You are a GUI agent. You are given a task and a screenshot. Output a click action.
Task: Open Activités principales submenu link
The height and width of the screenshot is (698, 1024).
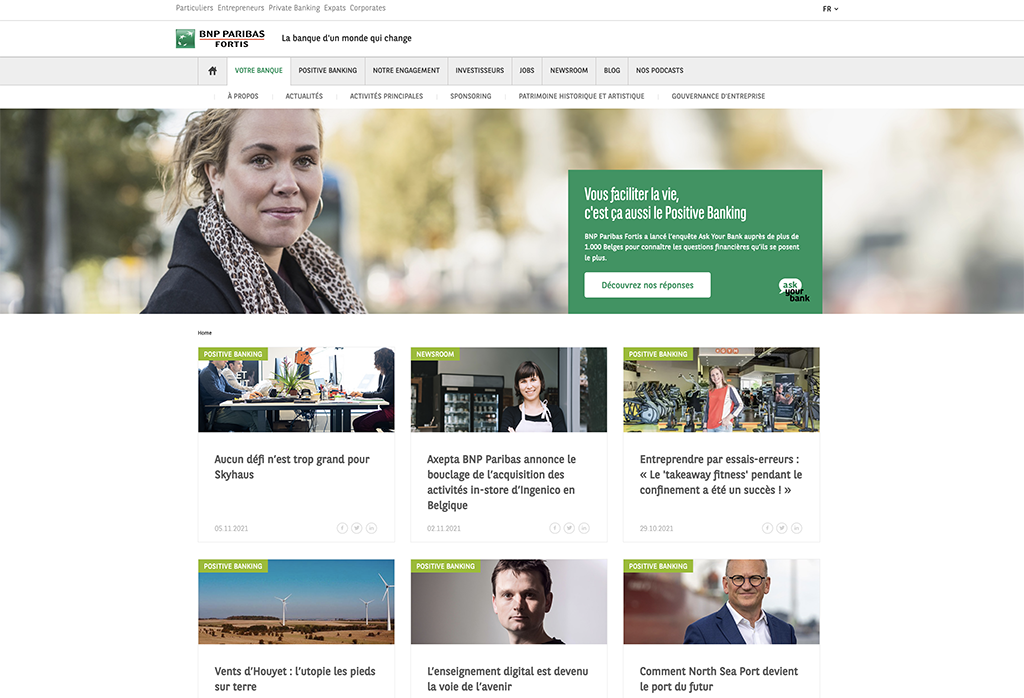[387, 96]
